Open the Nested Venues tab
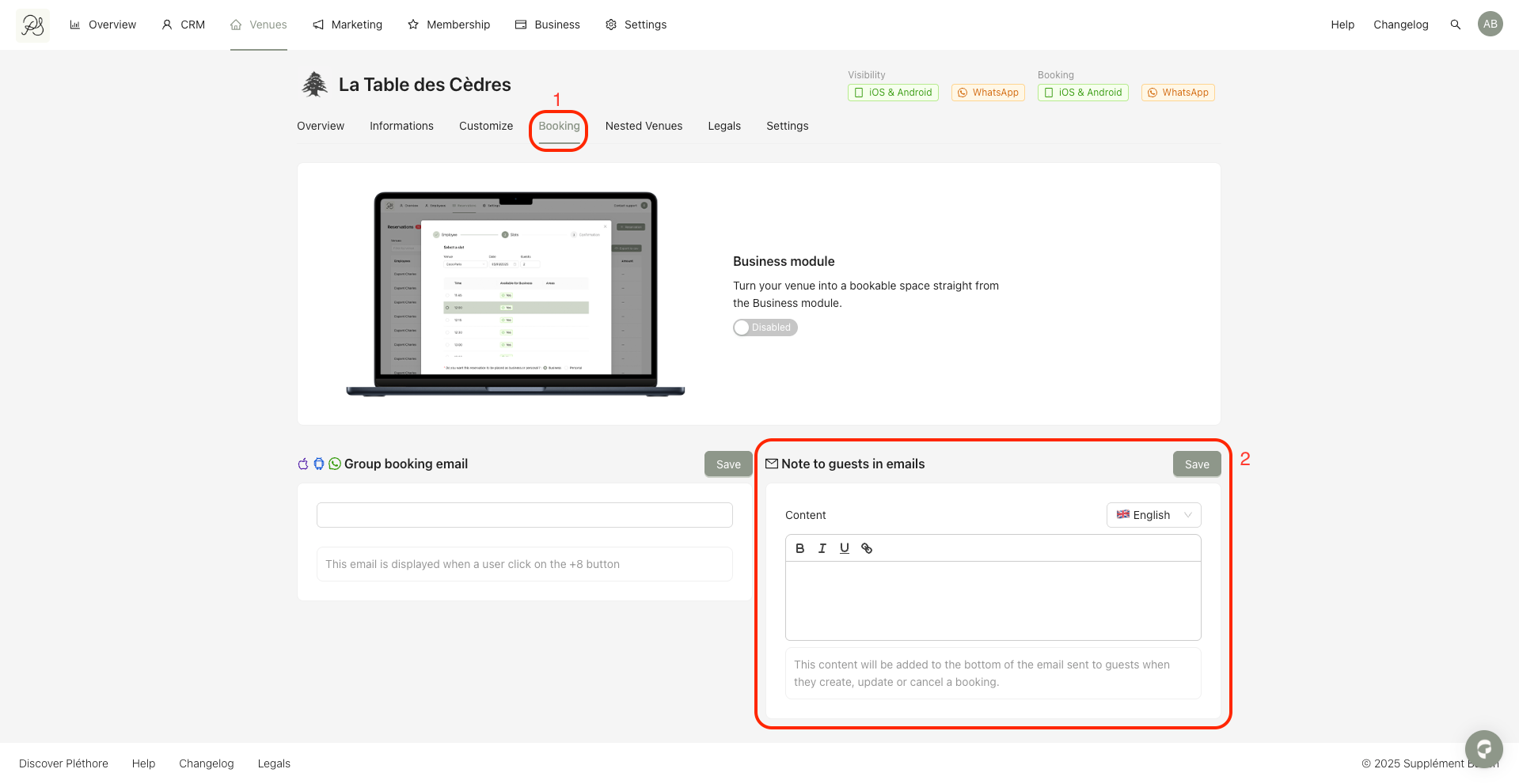Screen dimensions: 1519x784 (x=644, y=126)
